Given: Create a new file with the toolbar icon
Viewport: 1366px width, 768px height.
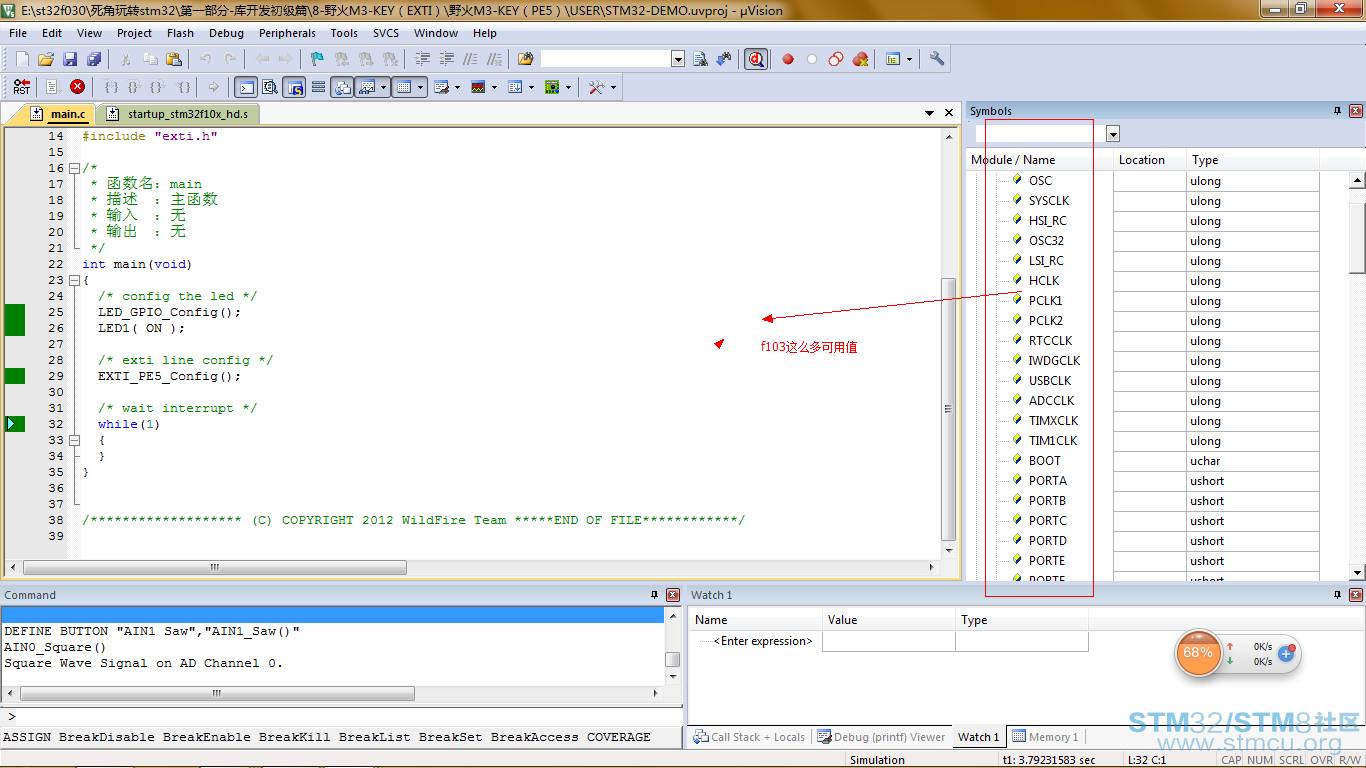Looking at the screenshot, I should (x=22, y=59).
